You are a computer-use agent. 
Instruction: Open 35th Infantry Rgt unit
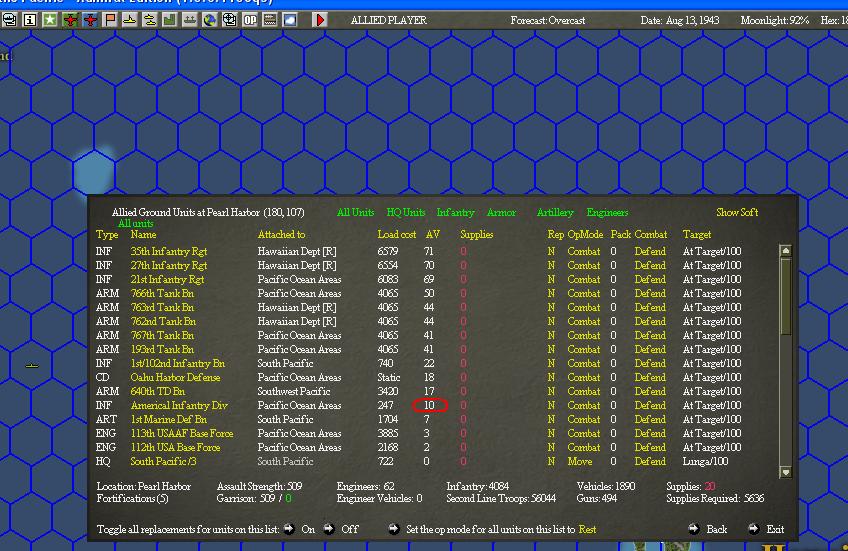tap(169, 251)
